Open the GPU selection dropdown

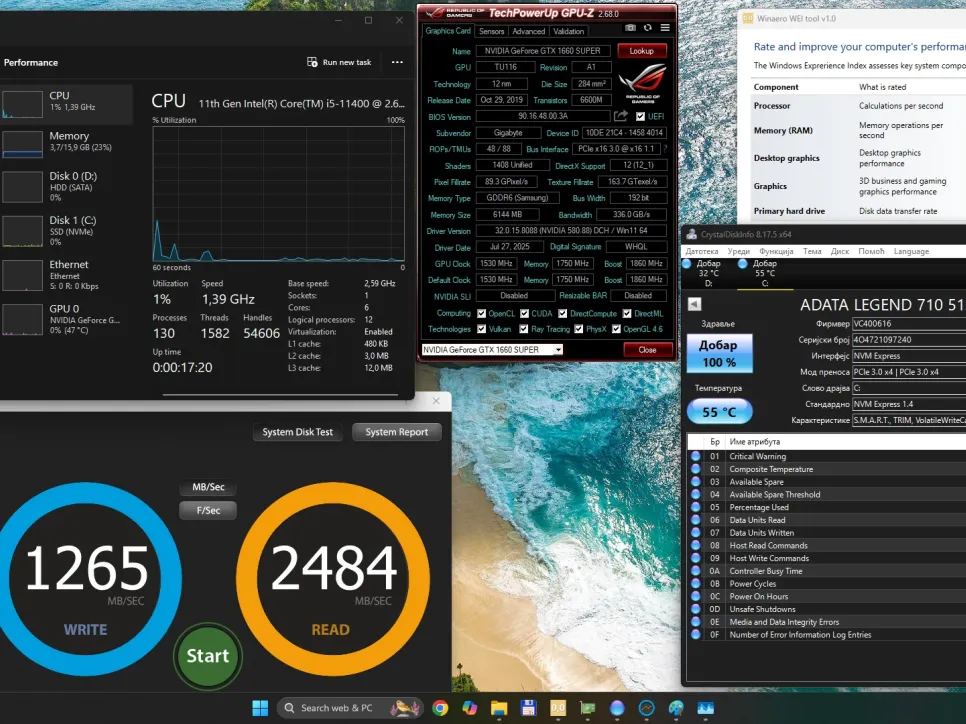557,350
